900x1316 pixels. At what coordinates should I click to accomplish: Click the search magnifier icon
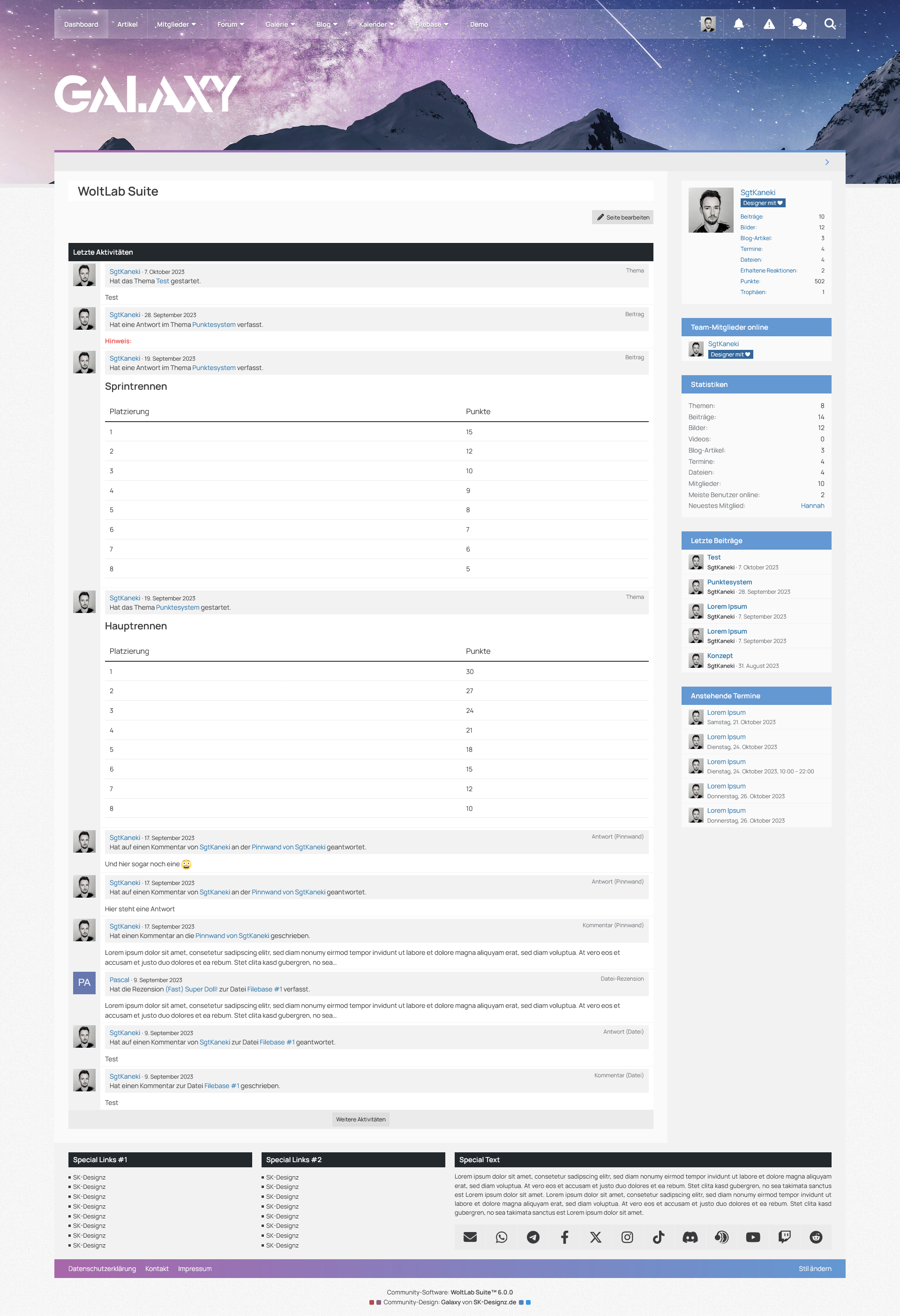(x=829, y=24)
